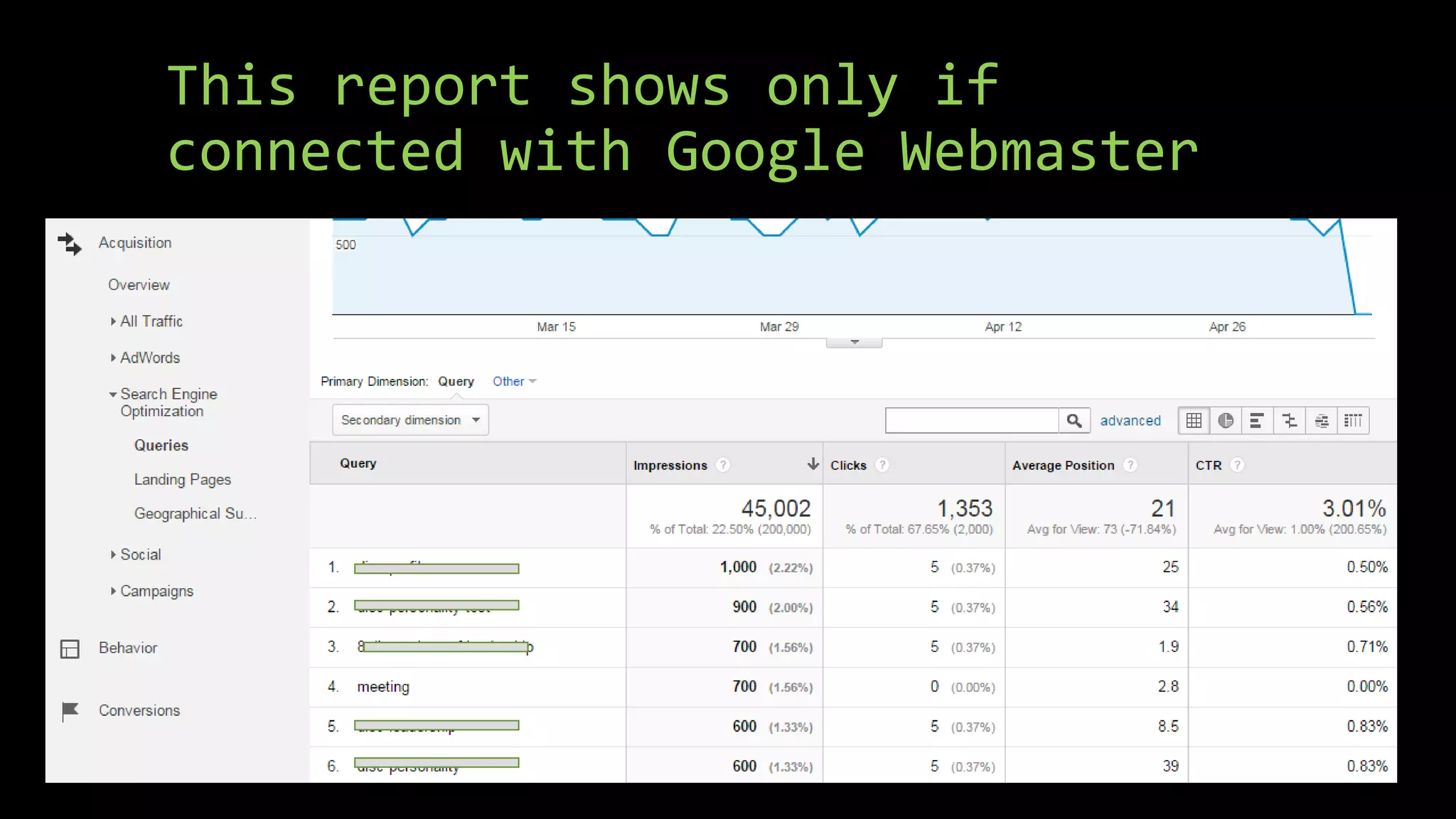Open the Acquisition section label

[135, 243]
